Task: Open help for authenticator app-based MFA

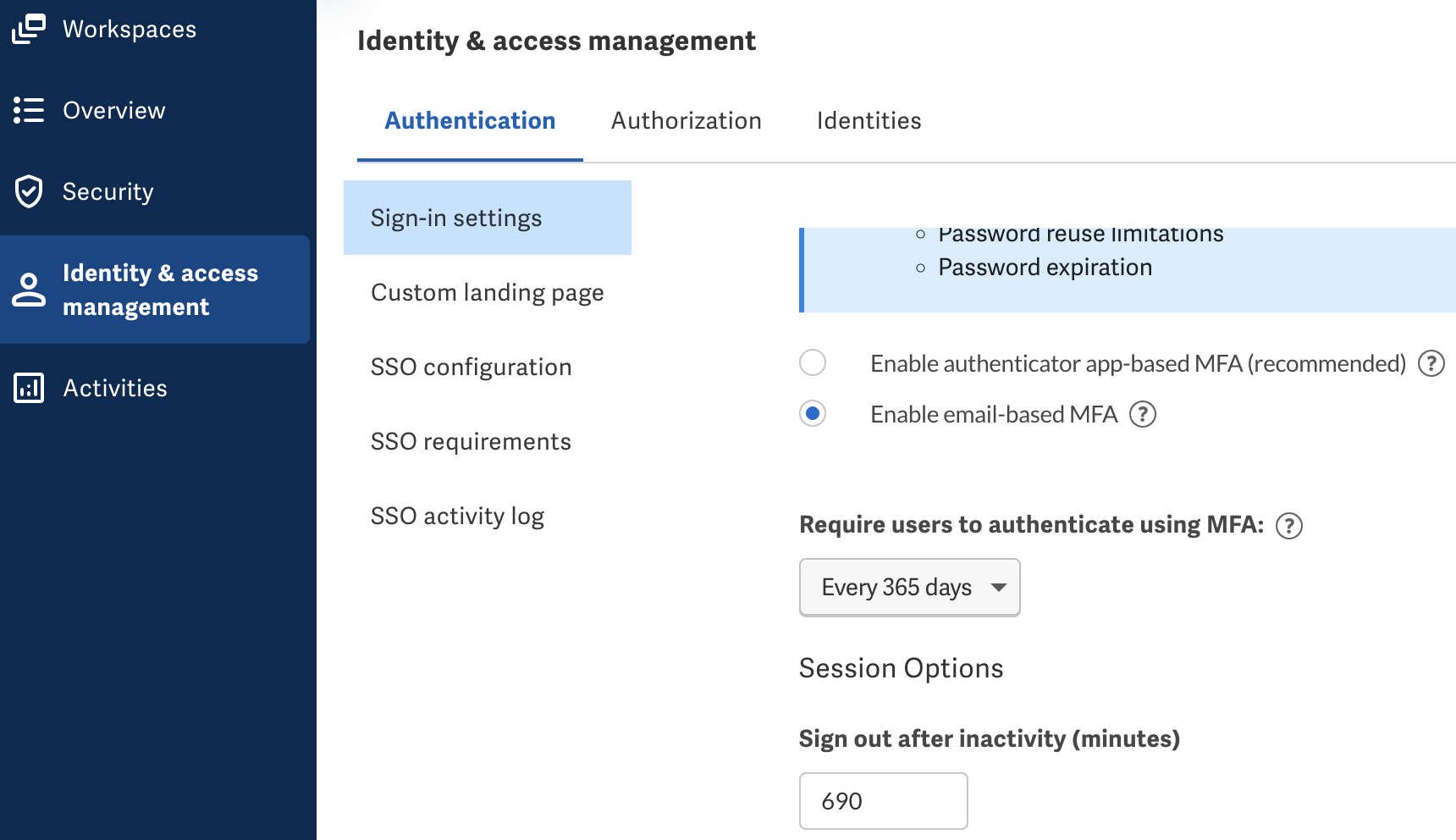Action: pos(1431,363)
